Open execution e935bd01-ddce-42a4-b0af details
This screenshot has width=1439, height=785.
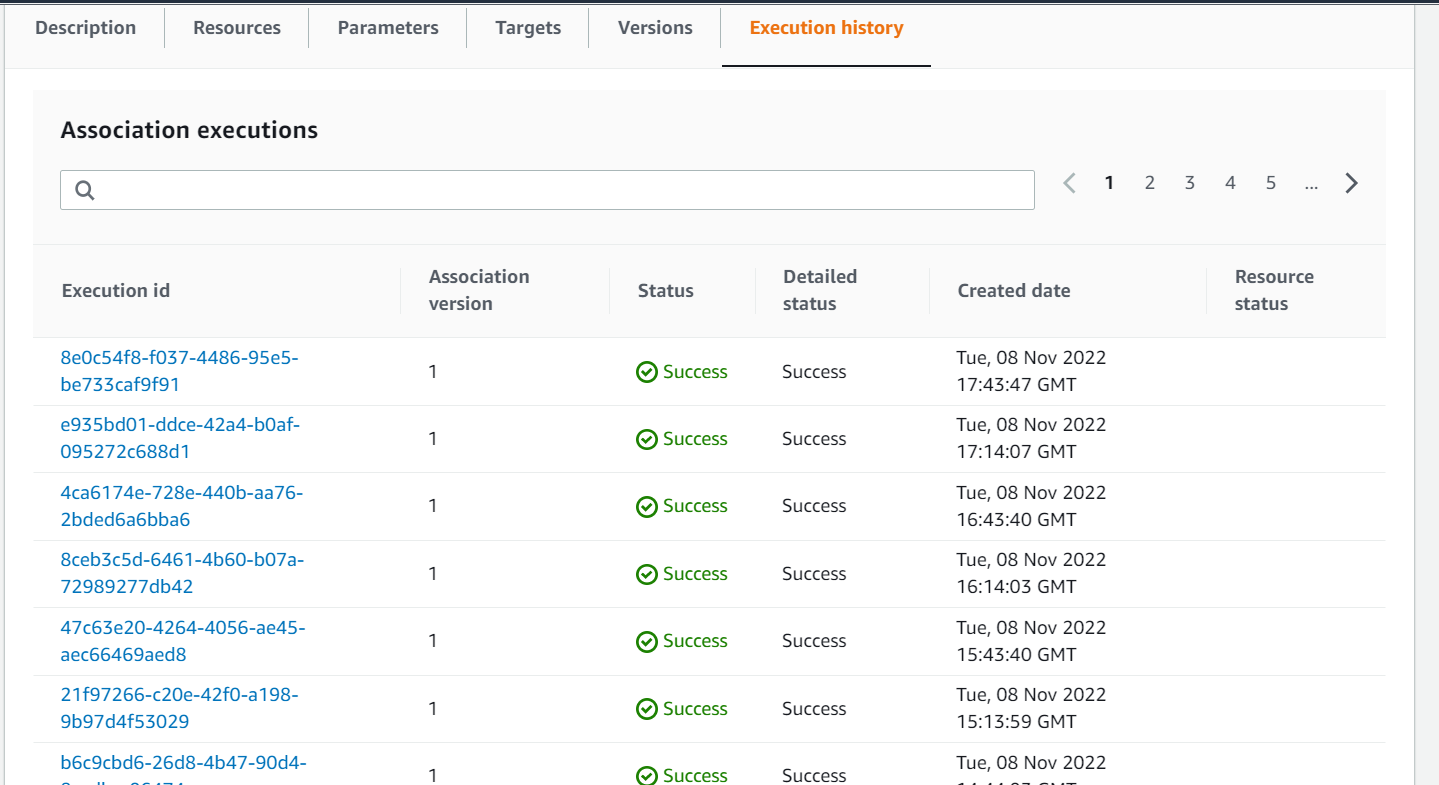click(182, 437)
